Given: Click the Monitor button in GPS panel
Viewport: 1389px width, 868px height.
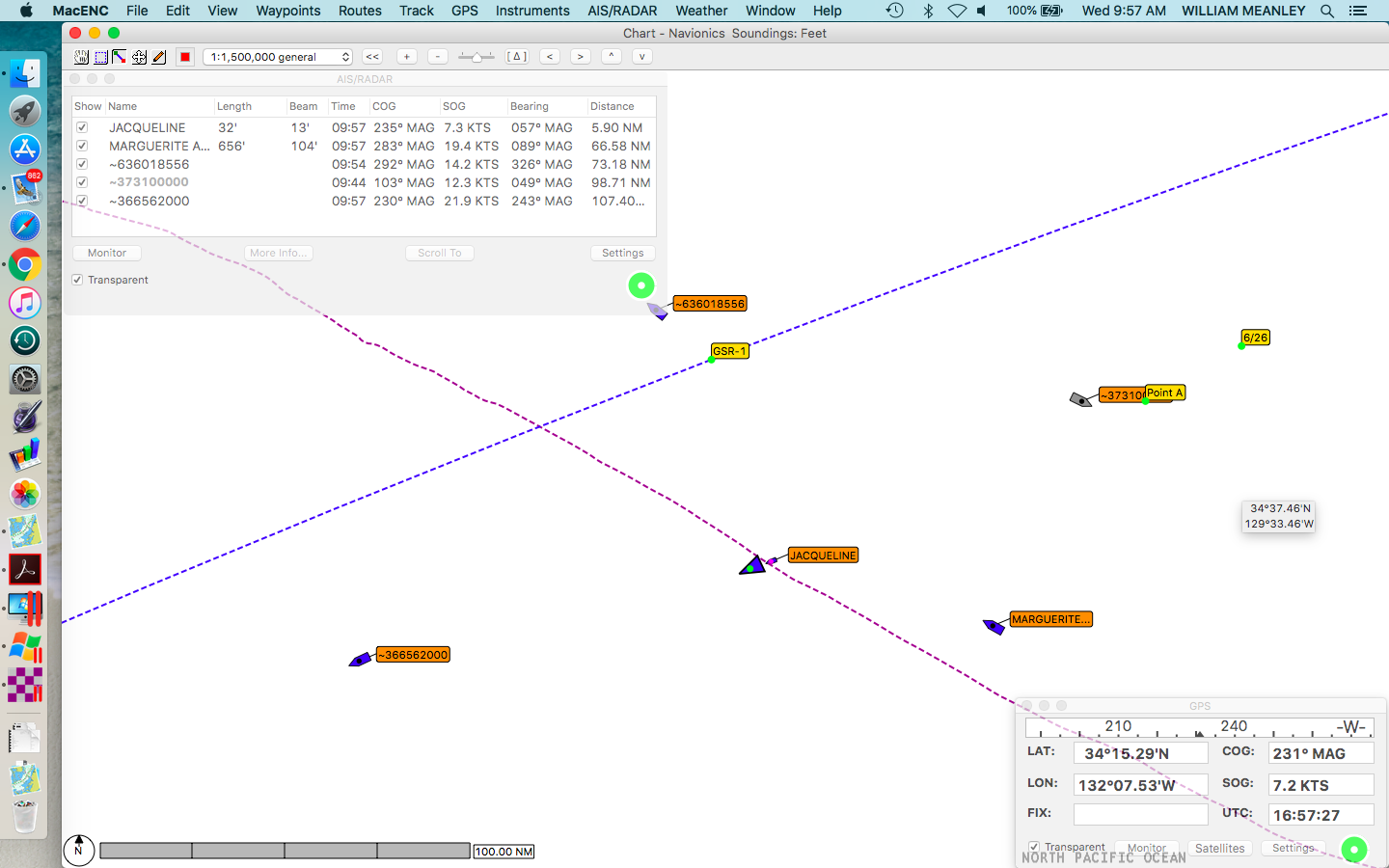Looking at the screenshot, I should (1147, 849).
